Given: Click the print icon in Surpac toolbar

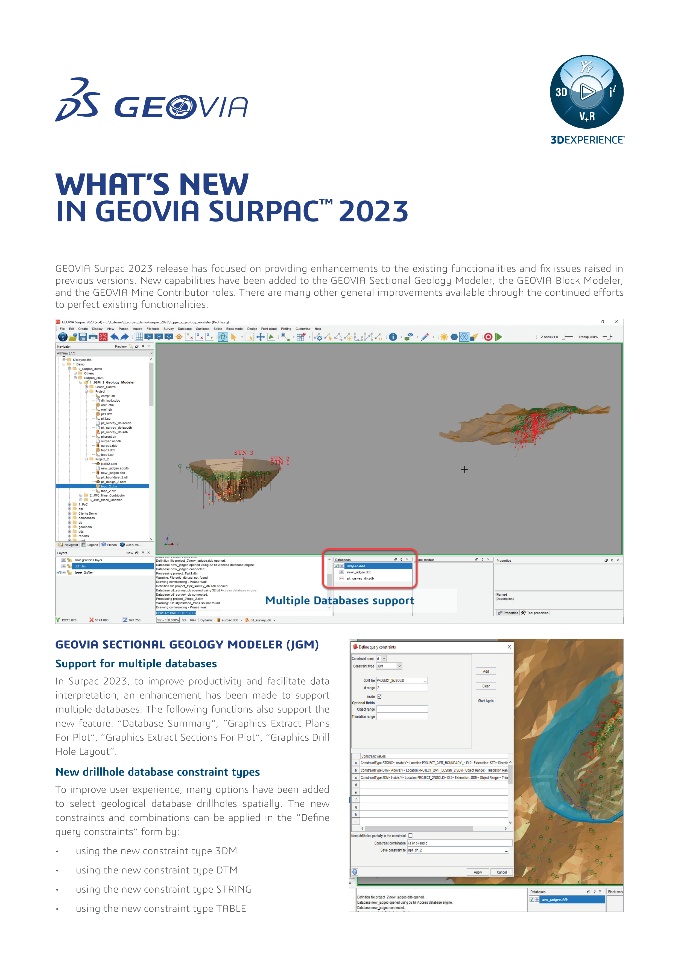Looking at the screenshot, I should (93, 337).
